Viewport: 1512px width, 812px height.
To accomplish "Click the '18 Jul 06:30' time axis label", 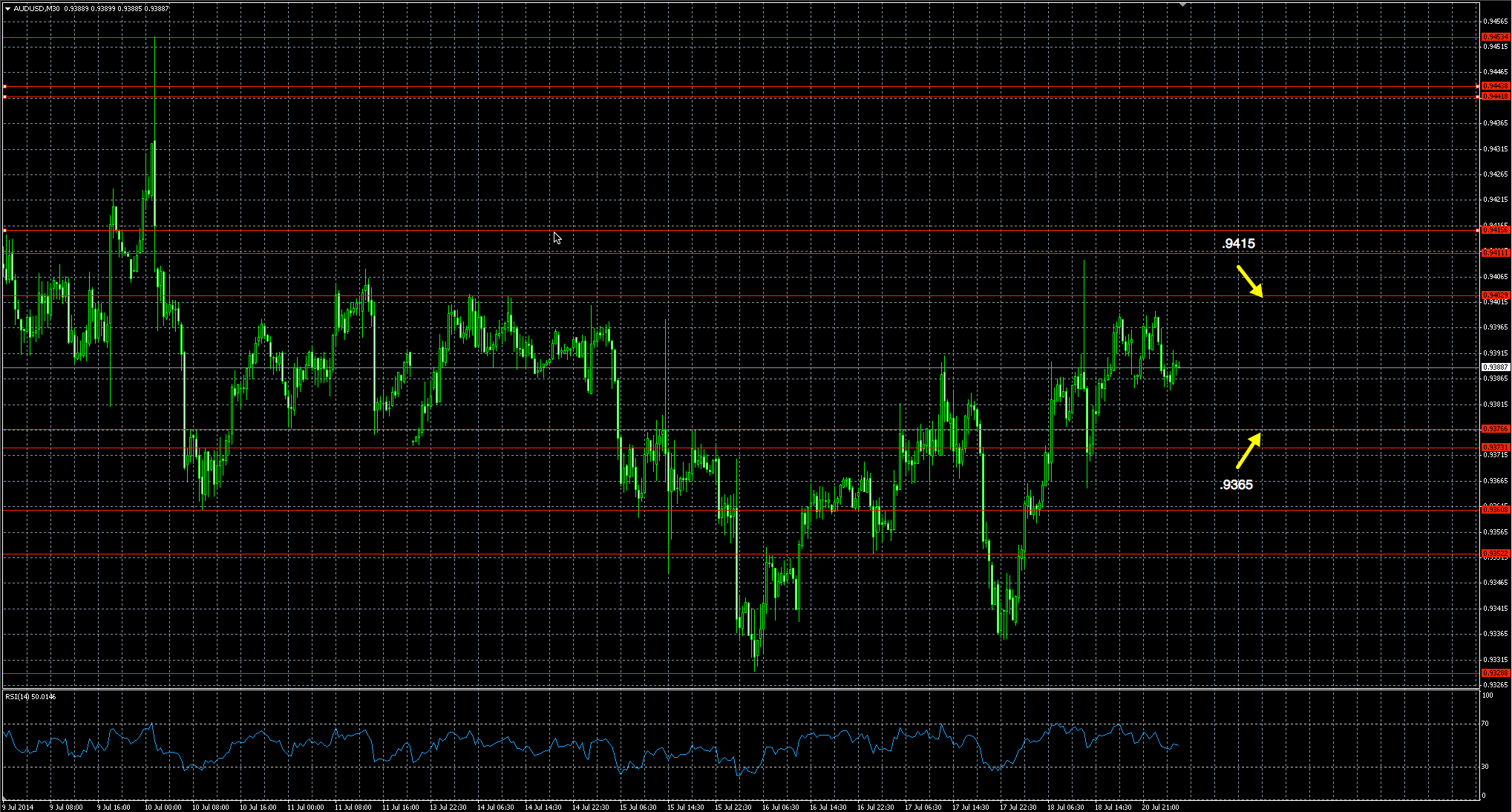I will 1065,807.
